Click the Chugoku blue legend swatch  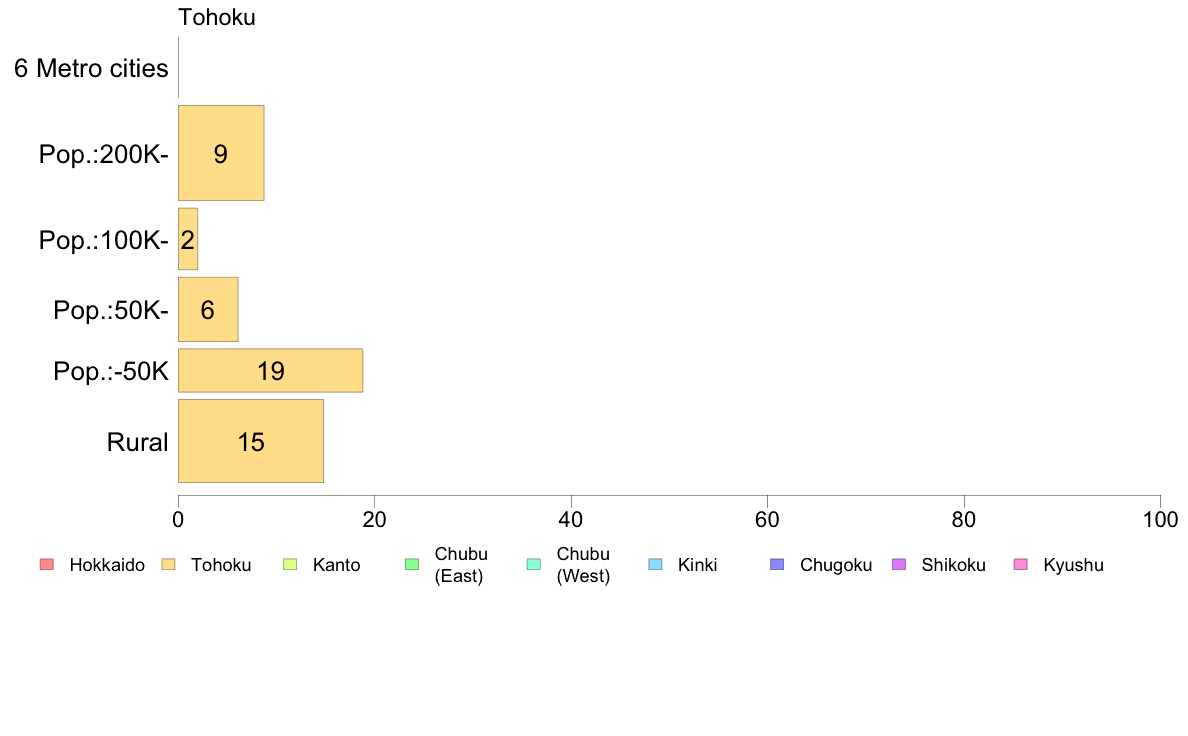[777, 565]
